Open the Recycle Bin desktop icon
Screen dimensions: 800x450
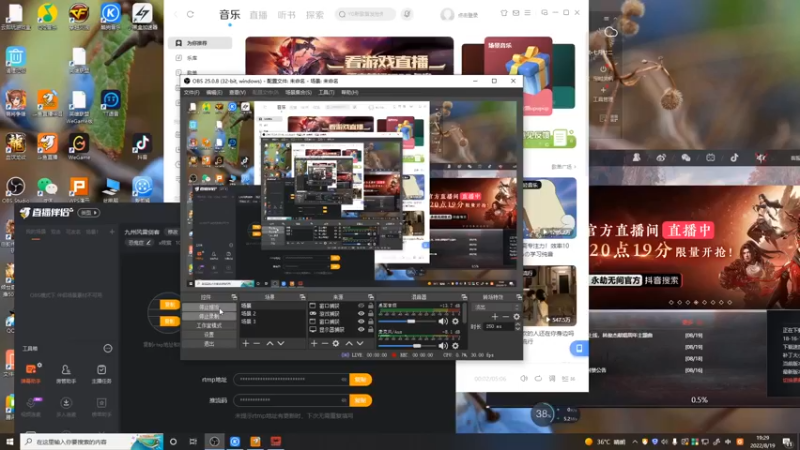pyautogui.click(x=16, y=60)
